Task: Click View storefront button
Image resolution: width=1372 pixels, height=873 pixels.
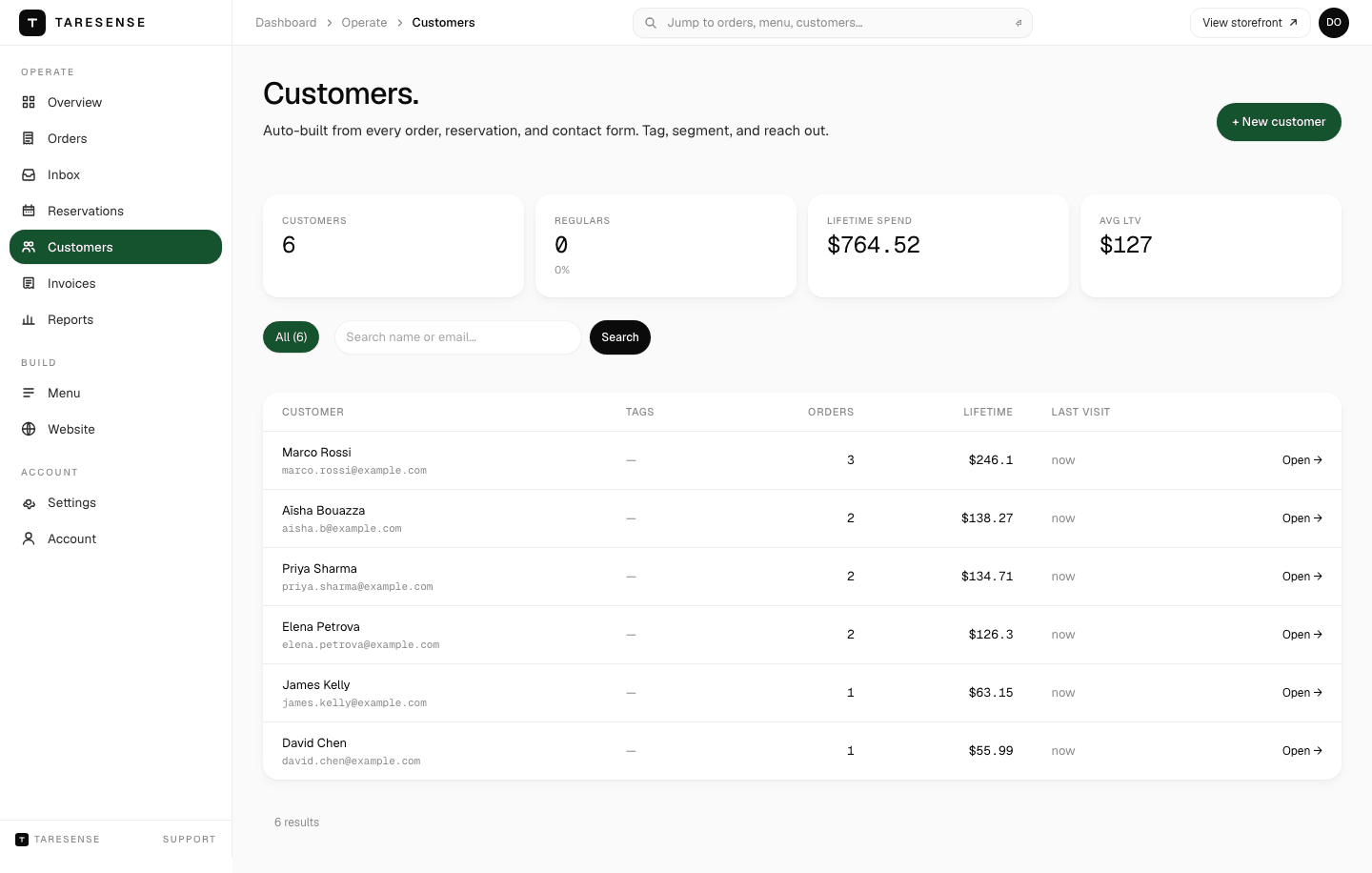Action: pyautogui.click(x=1250, y=23)
